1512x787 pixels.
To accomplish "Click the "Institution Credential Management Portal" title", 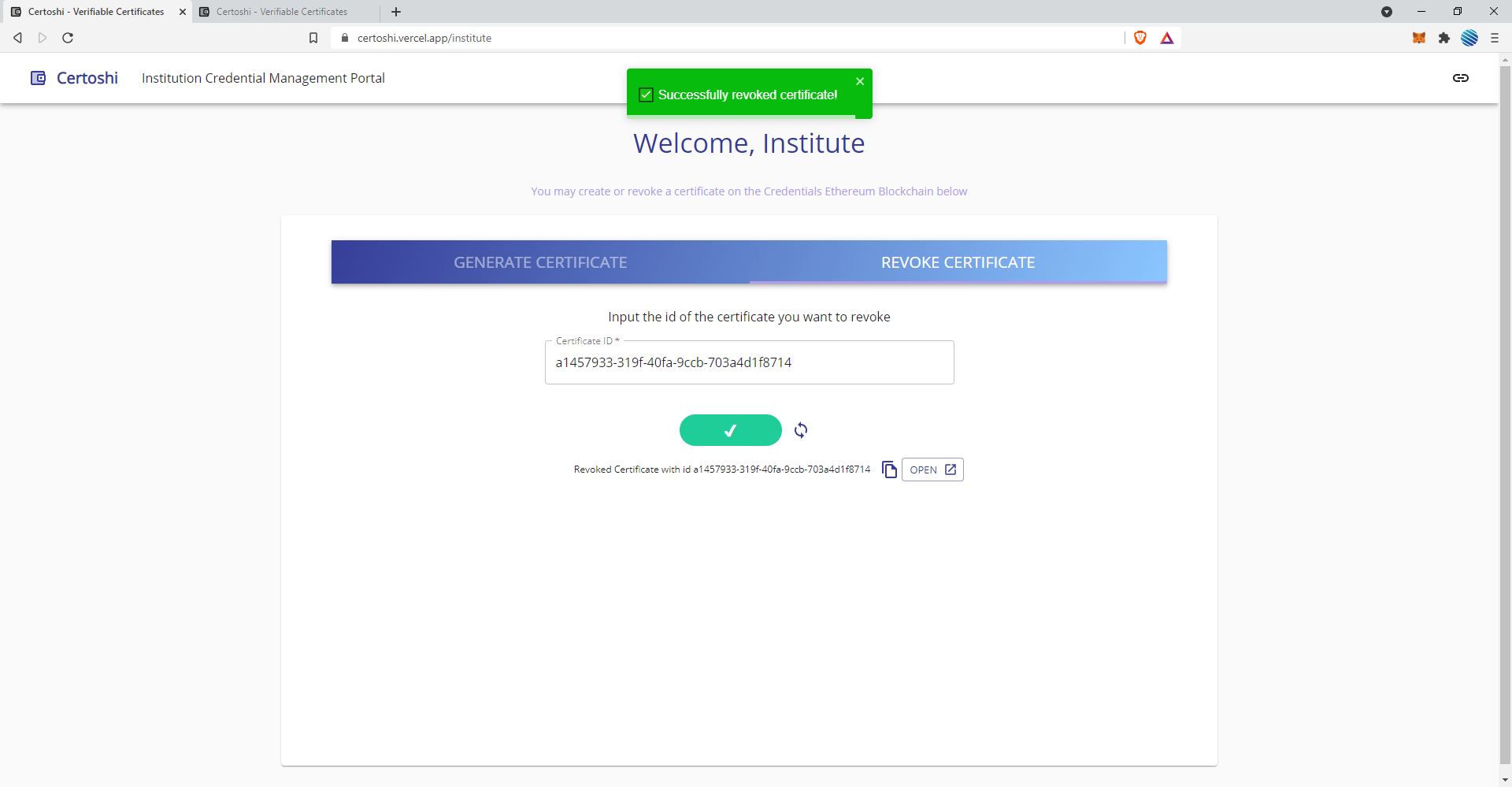I will (x=263, y=78).
